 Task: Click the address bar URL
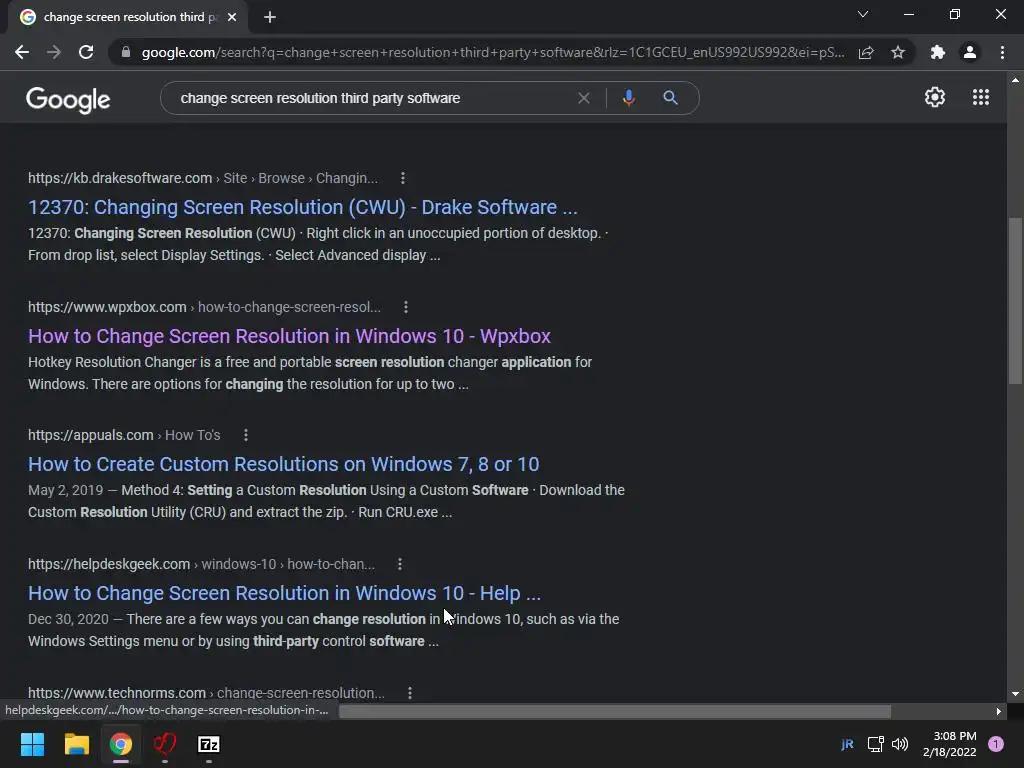492,52
